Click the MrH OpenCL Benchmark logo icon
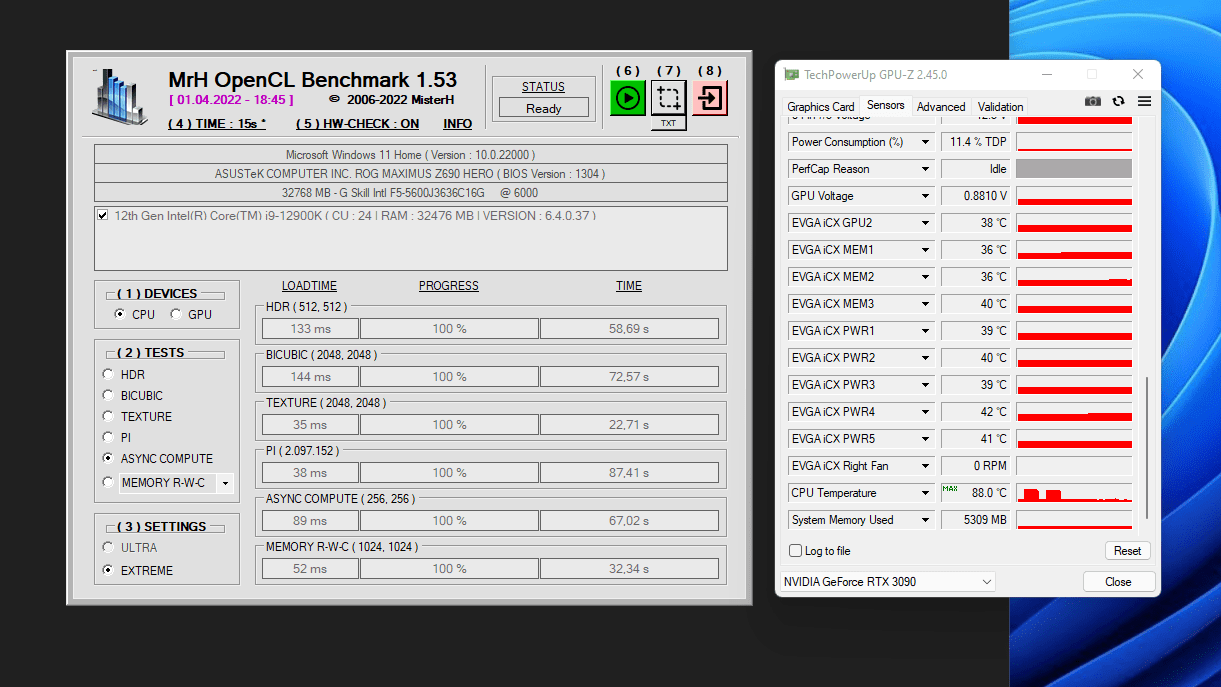The width and height of the screenshot is (1221, 687). [x=119, y=98]
